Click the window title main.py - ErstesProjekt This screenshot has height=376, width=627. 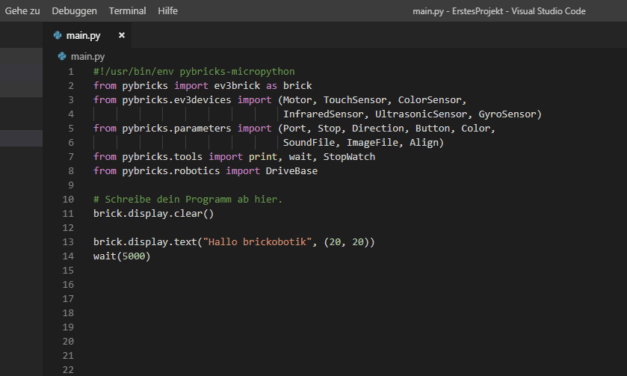(499, 11)
